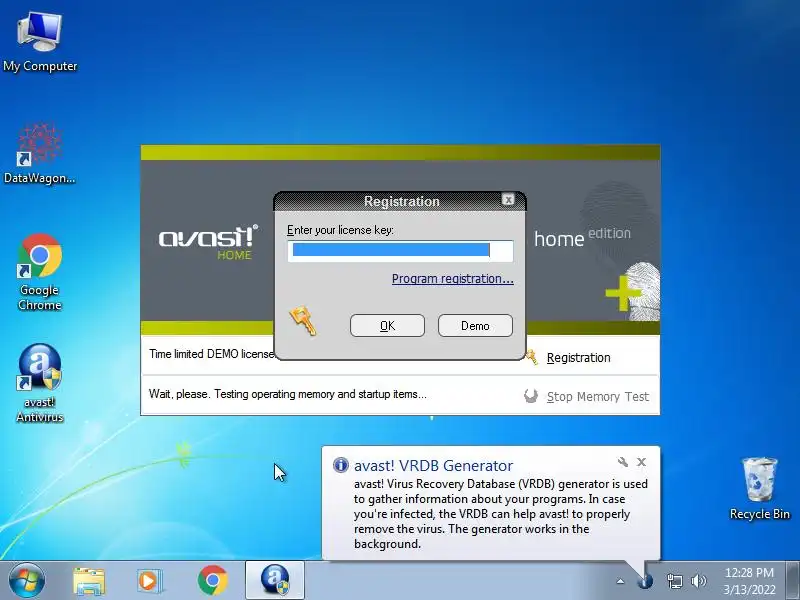Click the avast! HOME logo
Screen dimensions: 800x600
click(x=208, y=242)
